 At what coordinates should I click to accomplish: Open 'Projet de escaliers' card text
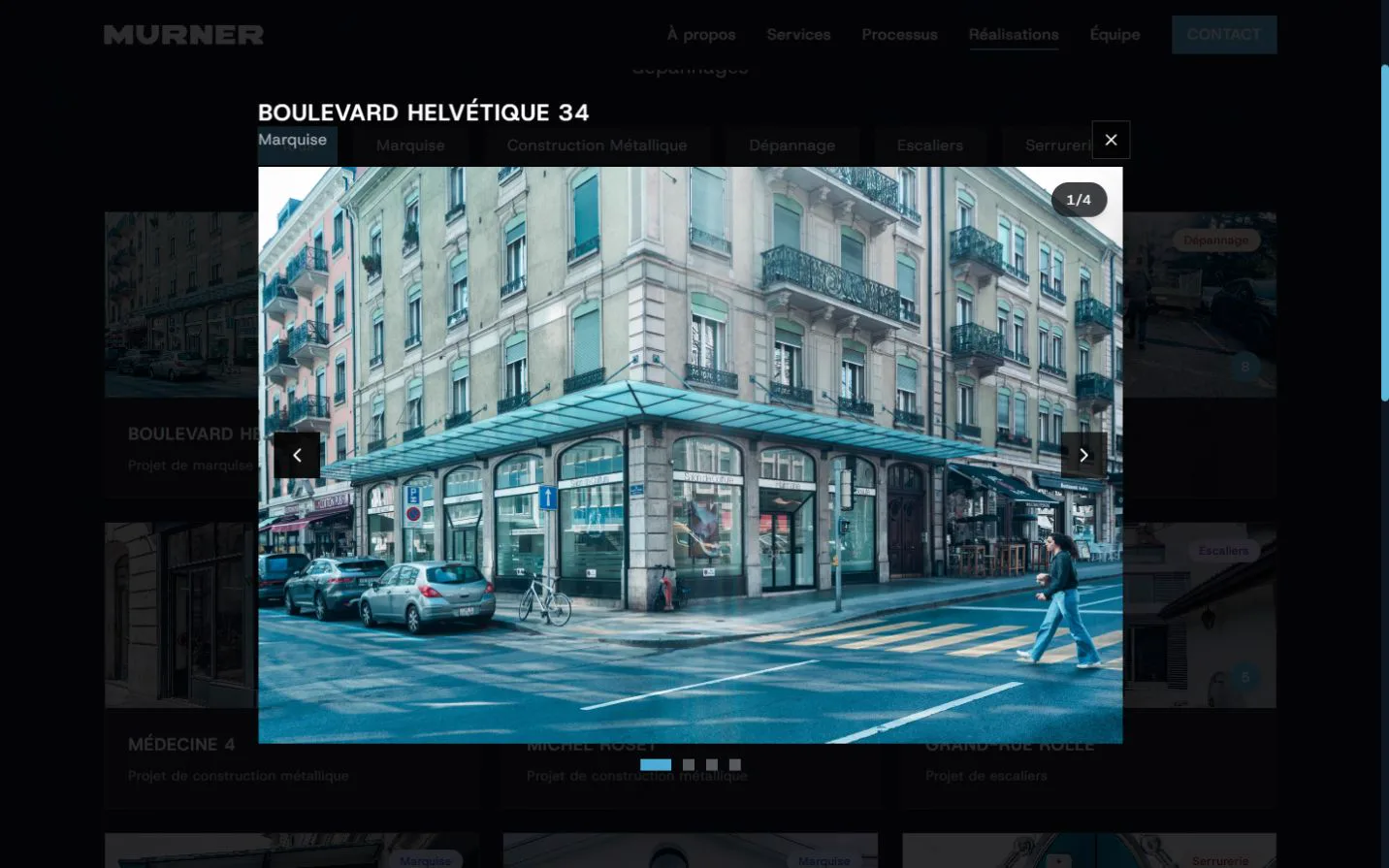point(985,775)
